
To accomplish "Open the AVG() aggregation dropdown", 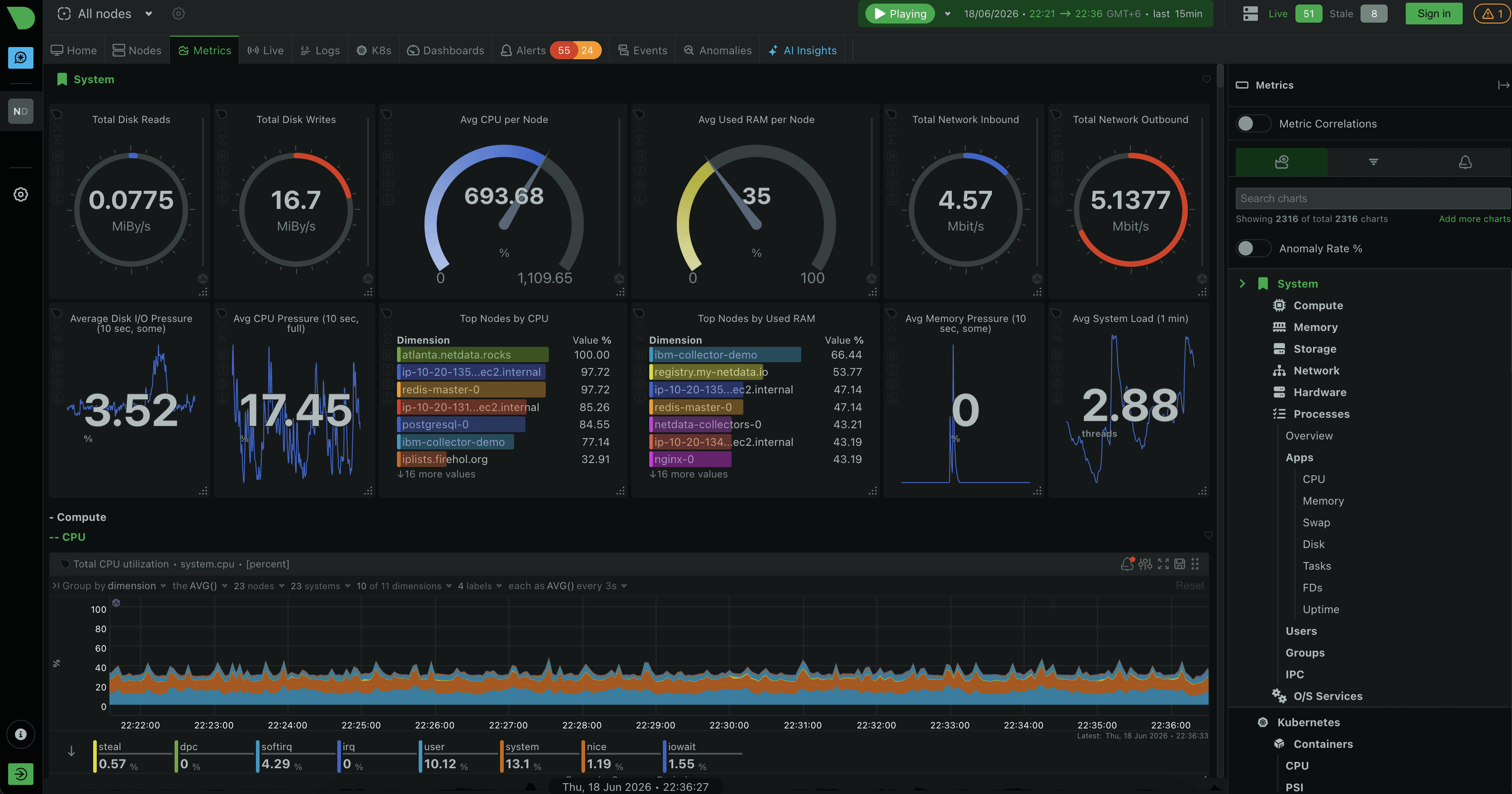I will (200, 586).
